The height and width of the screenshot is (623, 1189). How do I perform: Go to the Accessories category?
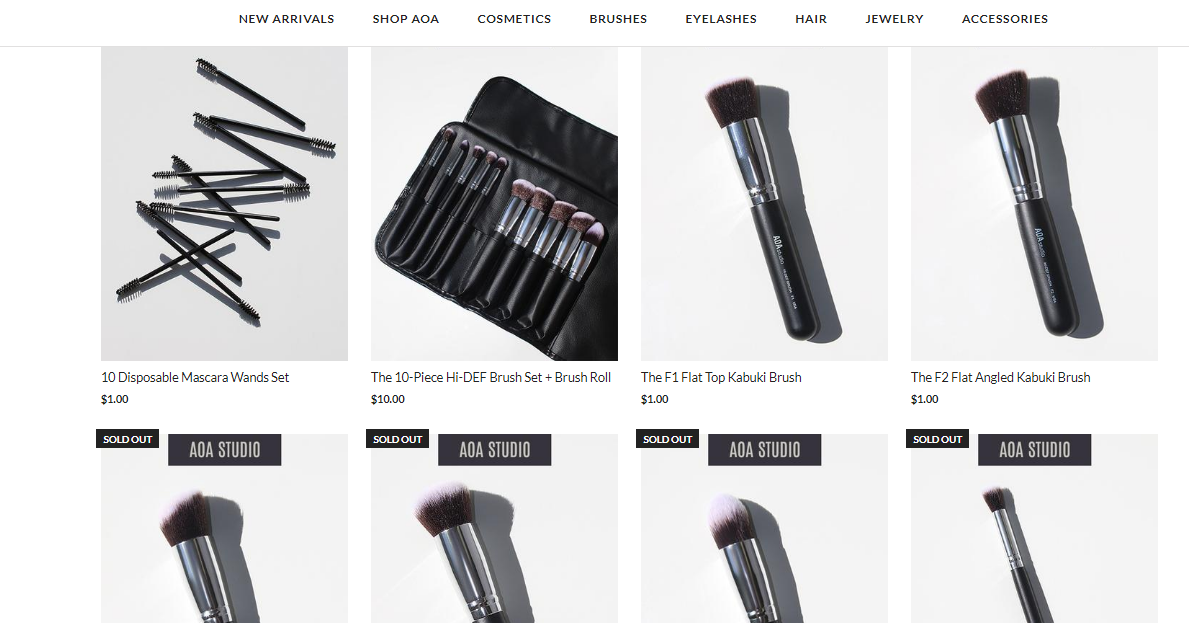pyautogui.click(x=1005, y=19)
